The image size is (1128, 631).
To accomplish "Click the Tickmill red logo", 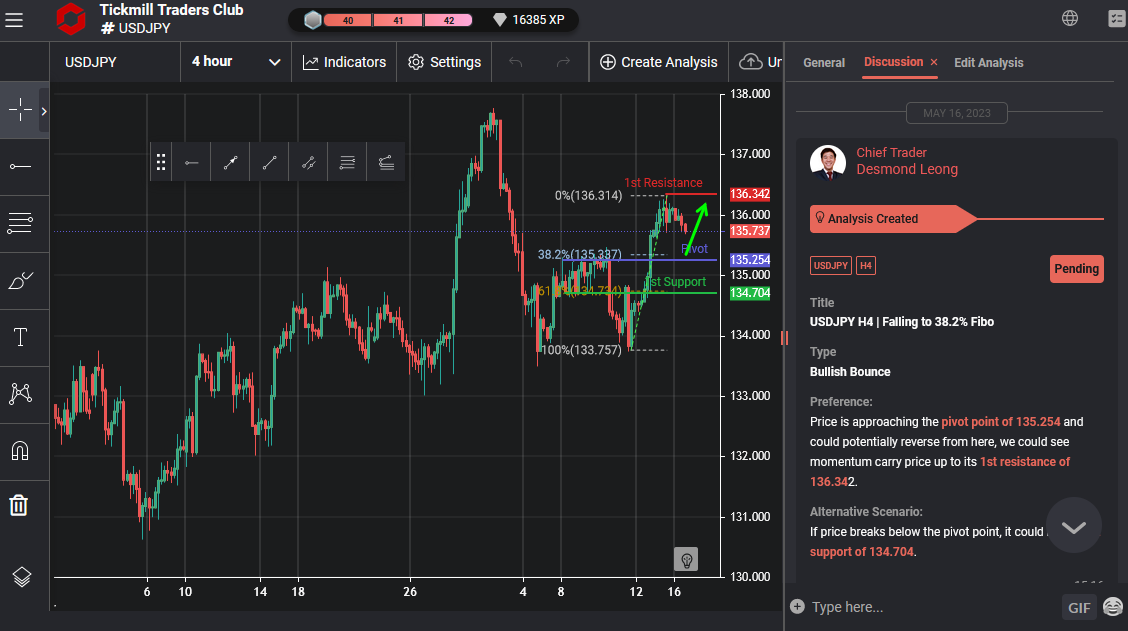I will click(70, 19).
